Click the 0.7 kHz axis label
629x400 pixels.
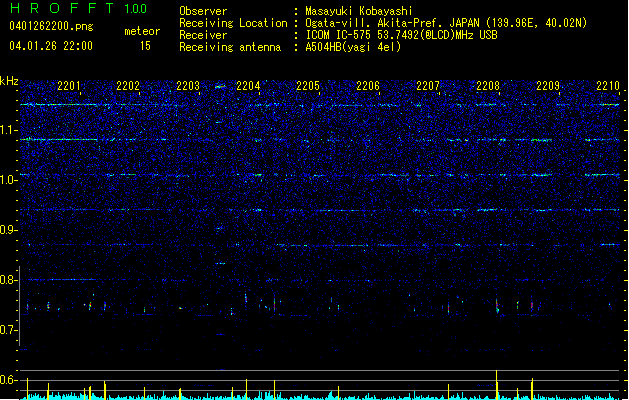[x=8, y=330]
